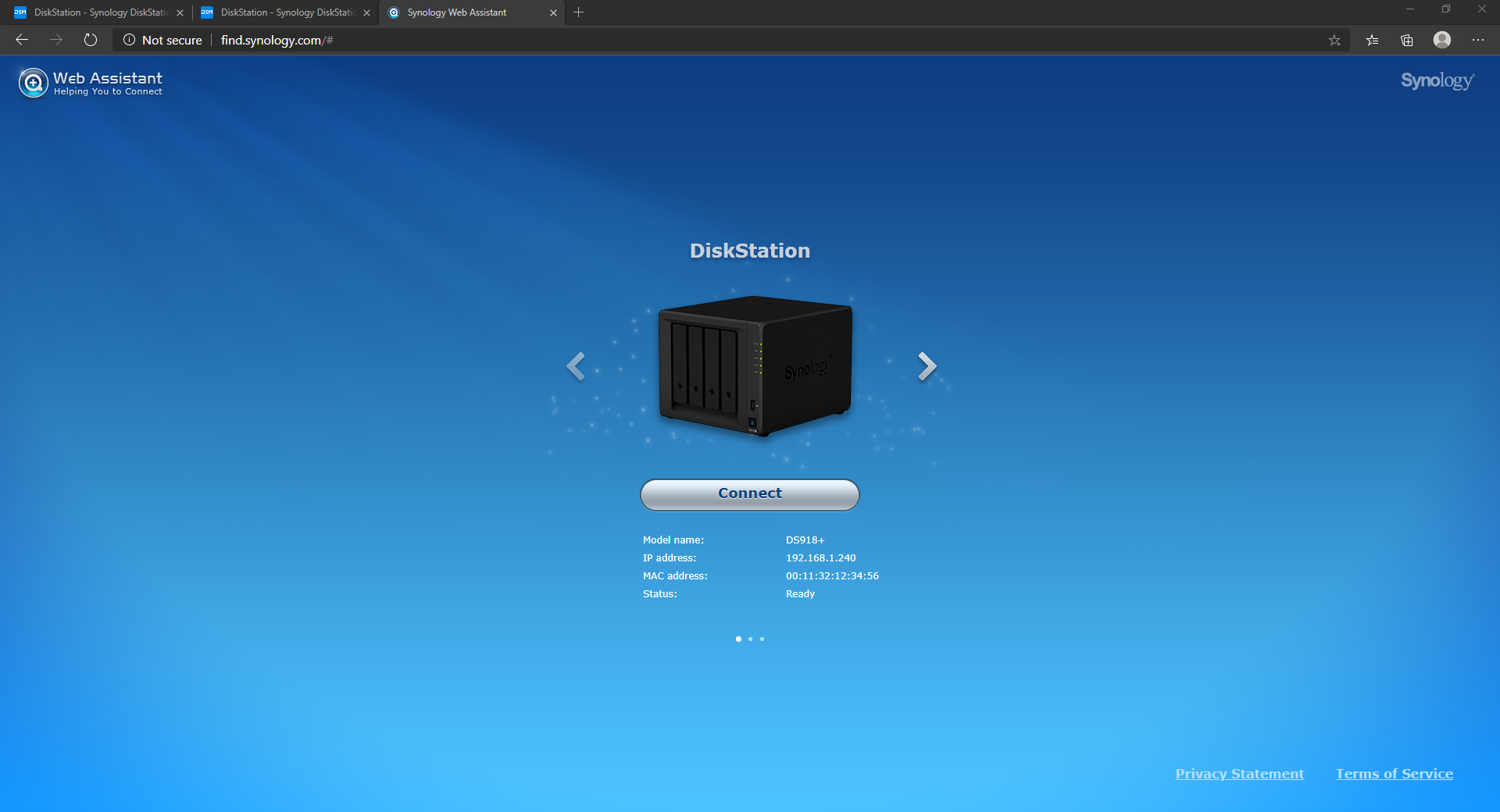This screenshot has height=812, width=1500.
Task: Click the Web Assistant logo
Action: tap(91, 82)
